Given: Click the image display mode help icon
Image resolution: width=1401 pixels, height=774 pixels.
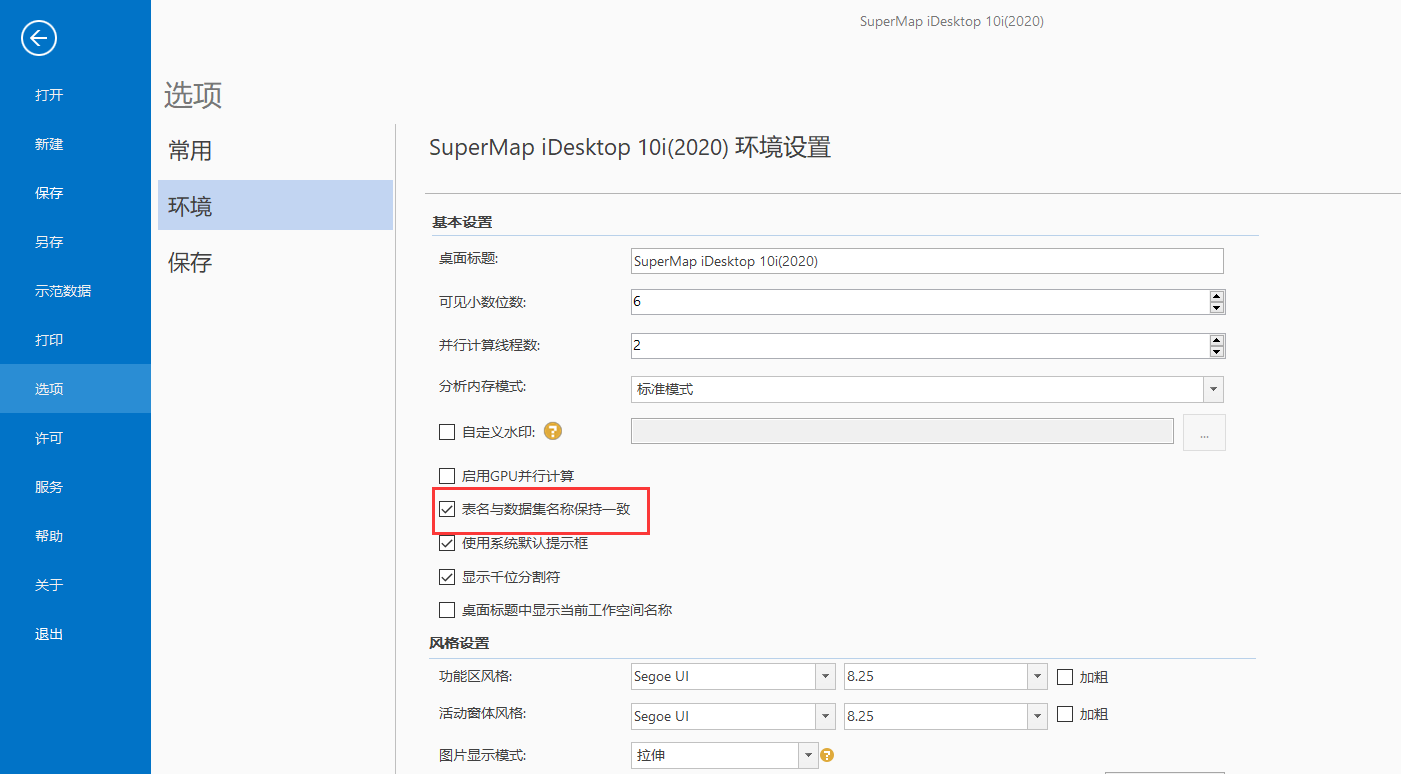Looking at the screenshot, I should tap(827, 755).
